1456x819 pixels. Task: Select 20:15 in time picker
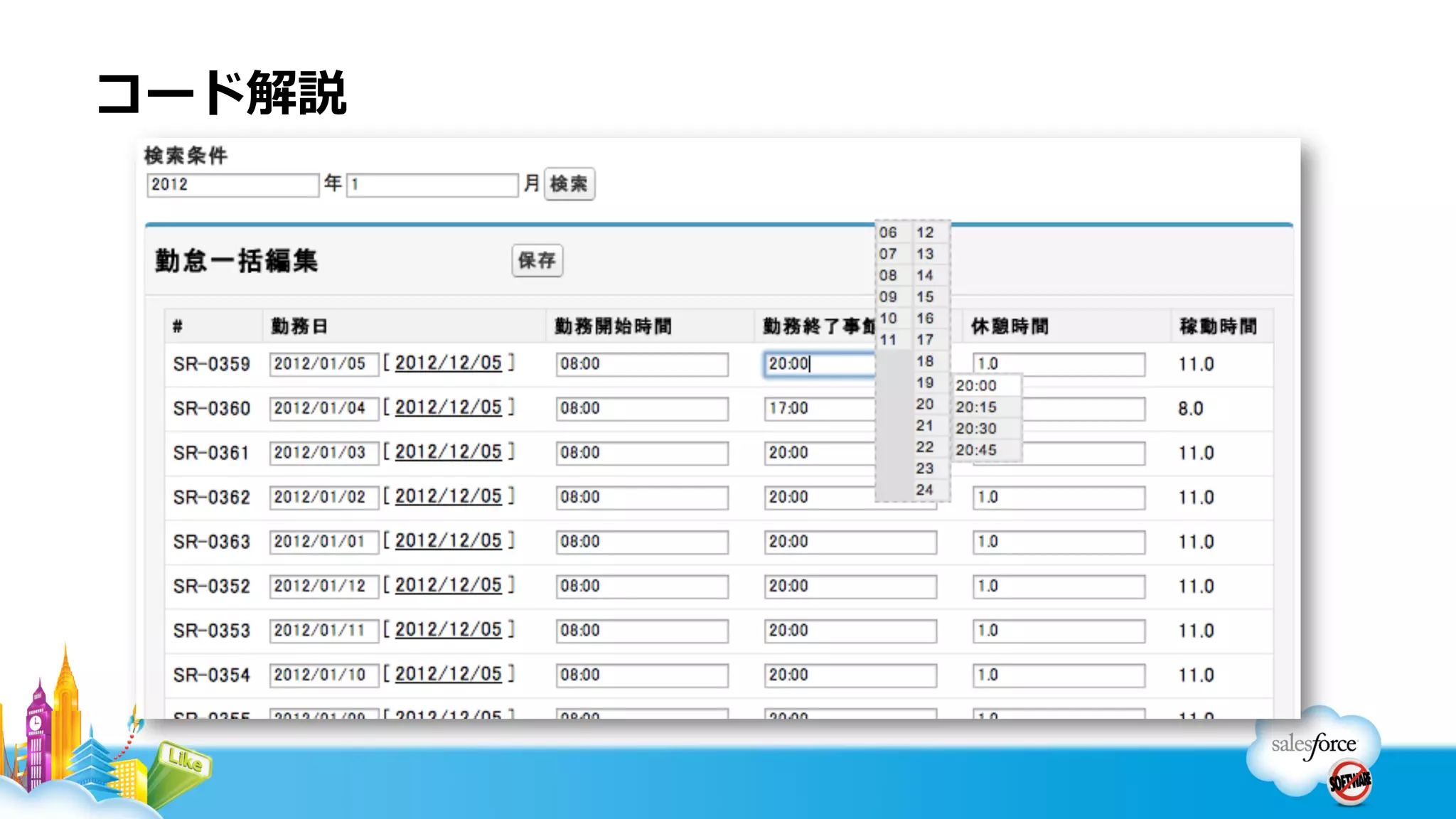click(976, 407)
